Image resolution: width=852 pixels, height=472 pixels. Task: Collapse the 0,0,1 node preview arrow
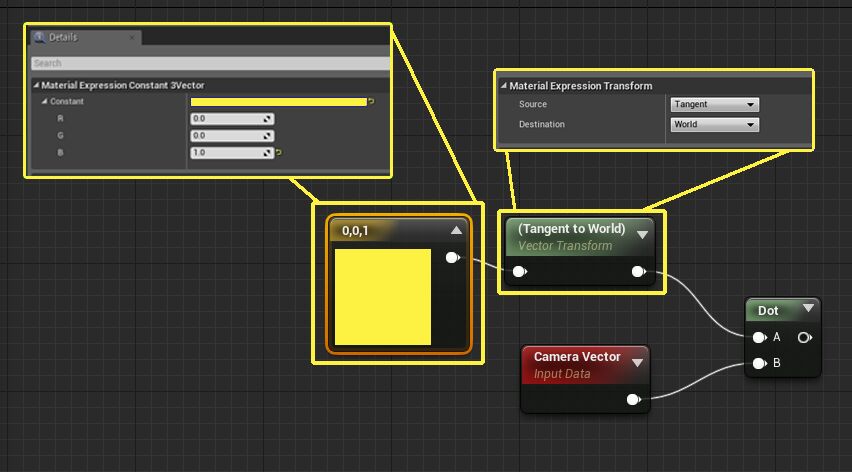pos(456,230)
